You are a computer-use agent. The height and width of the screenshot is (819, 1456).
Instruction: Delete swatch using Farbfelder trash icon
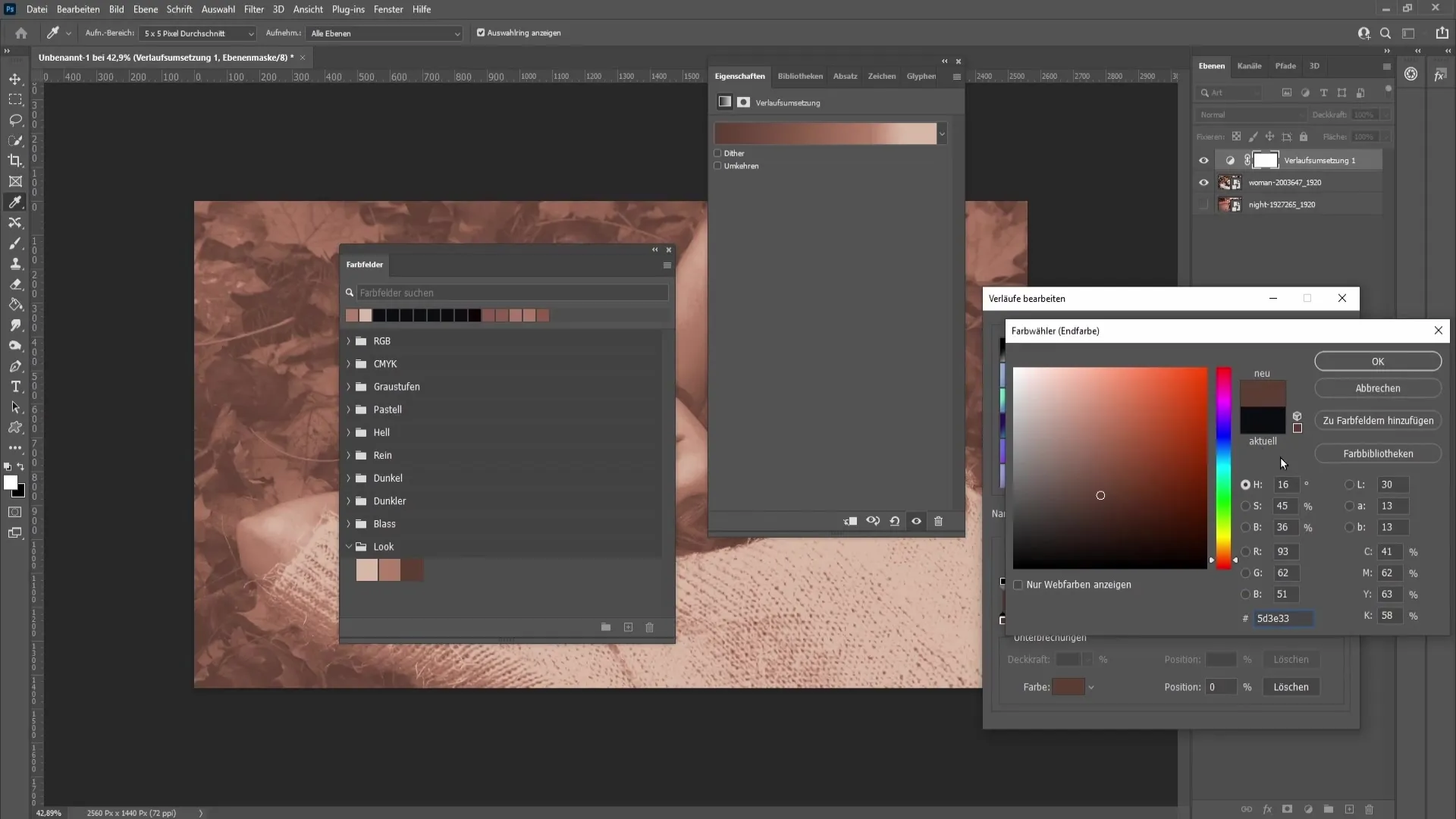tap(649, 627)
